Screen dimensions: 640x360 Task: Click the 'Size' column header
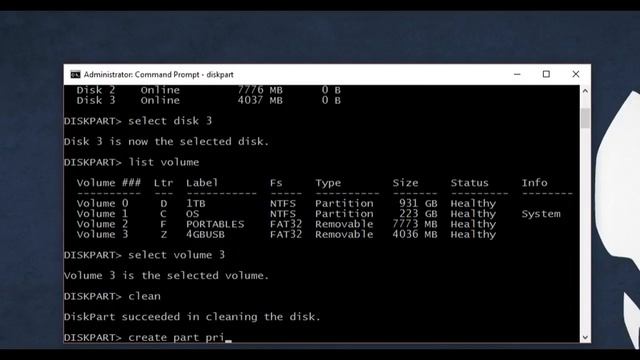pos(405,183)
